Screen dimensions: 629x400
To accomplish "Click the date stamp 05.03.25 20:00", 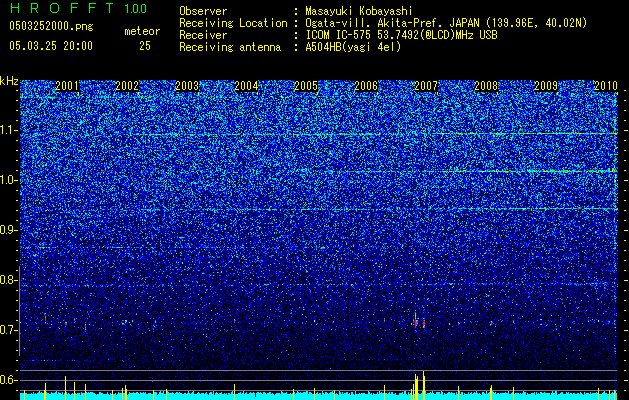I will (51, 46).
